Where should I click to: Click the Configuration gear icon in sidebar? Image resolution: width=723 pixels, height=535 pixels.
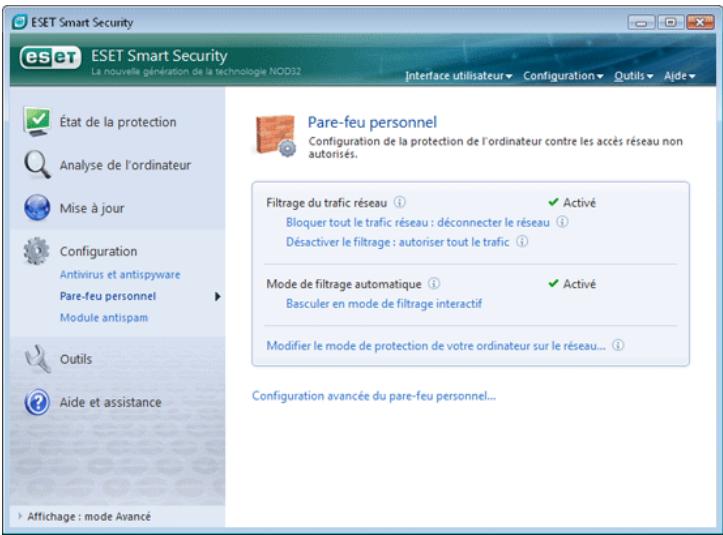click(x=36, y=251)
